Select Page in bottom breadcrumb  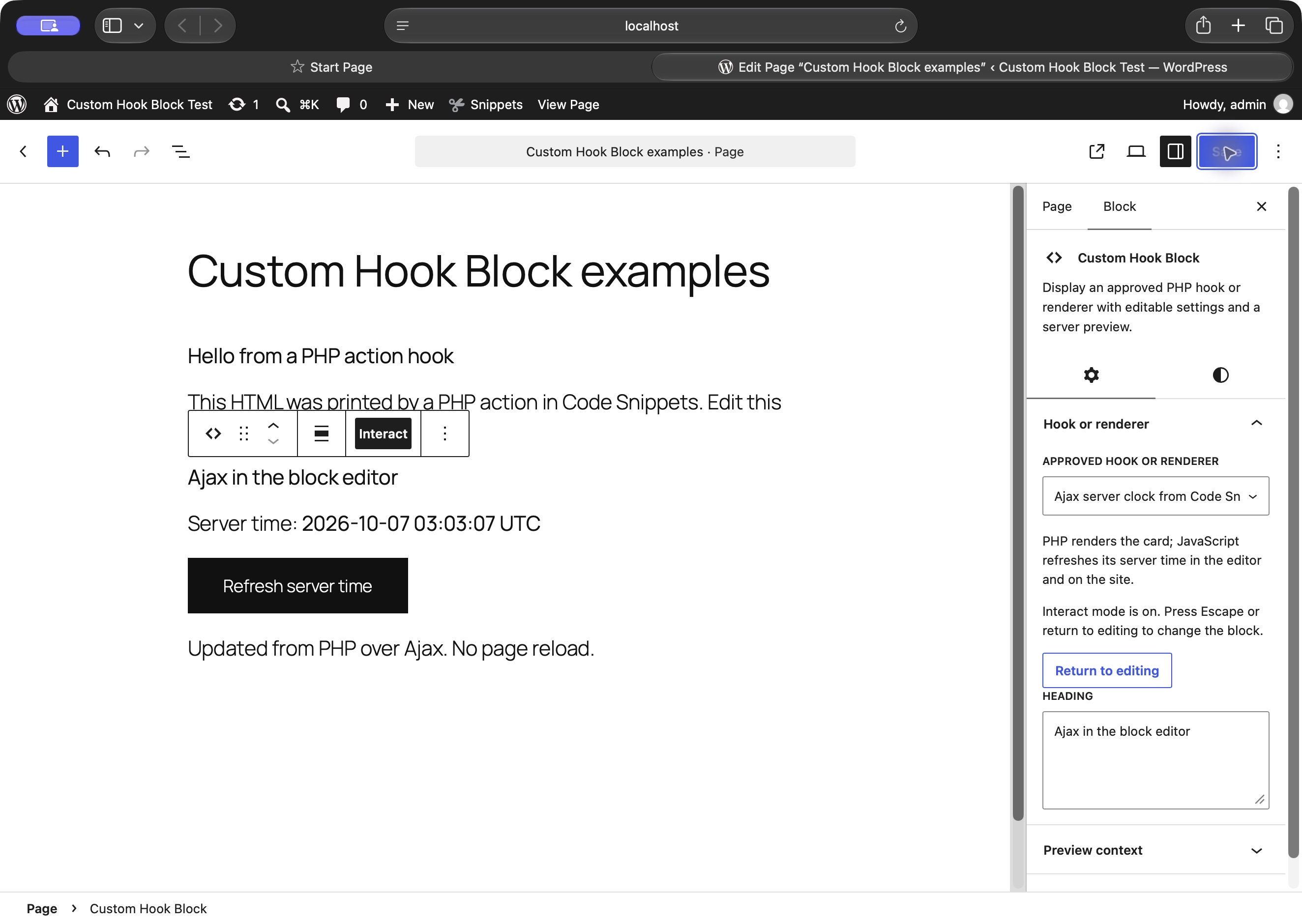[42, 909]
